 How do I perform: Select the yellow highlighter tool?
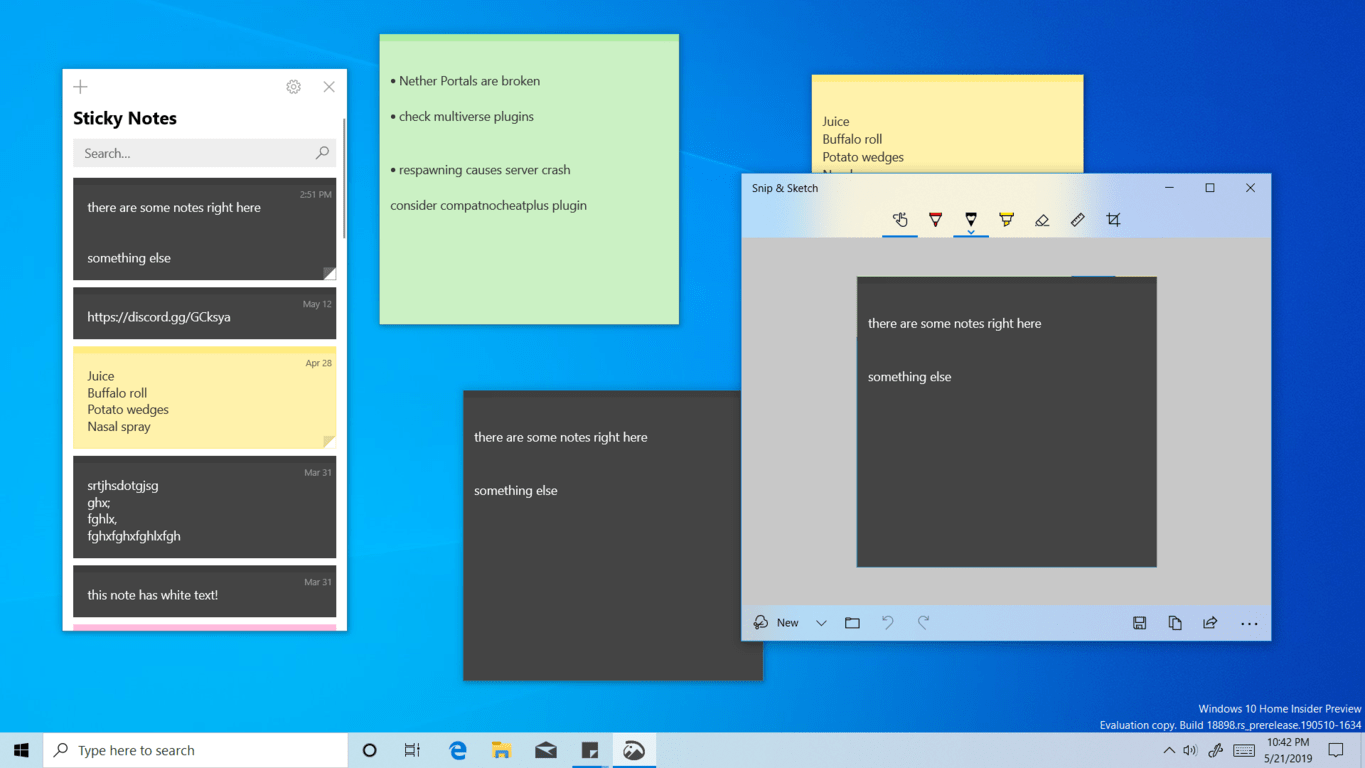click(x=1006, y=220)
